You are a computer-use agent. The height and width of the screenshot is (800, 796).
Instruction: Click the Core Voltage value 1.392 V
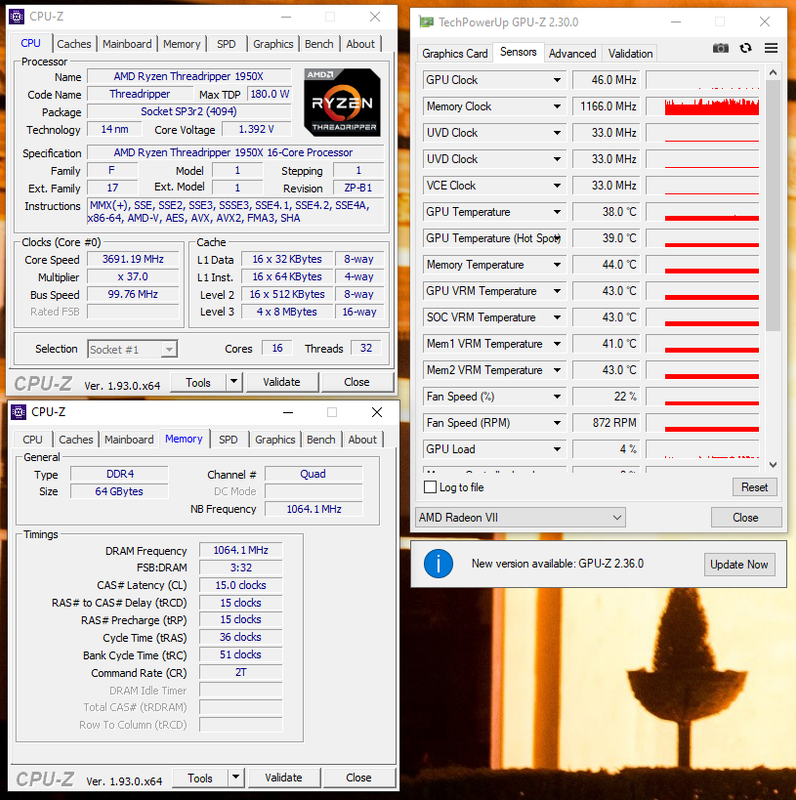pyautogui.click(x=257, y=130)
